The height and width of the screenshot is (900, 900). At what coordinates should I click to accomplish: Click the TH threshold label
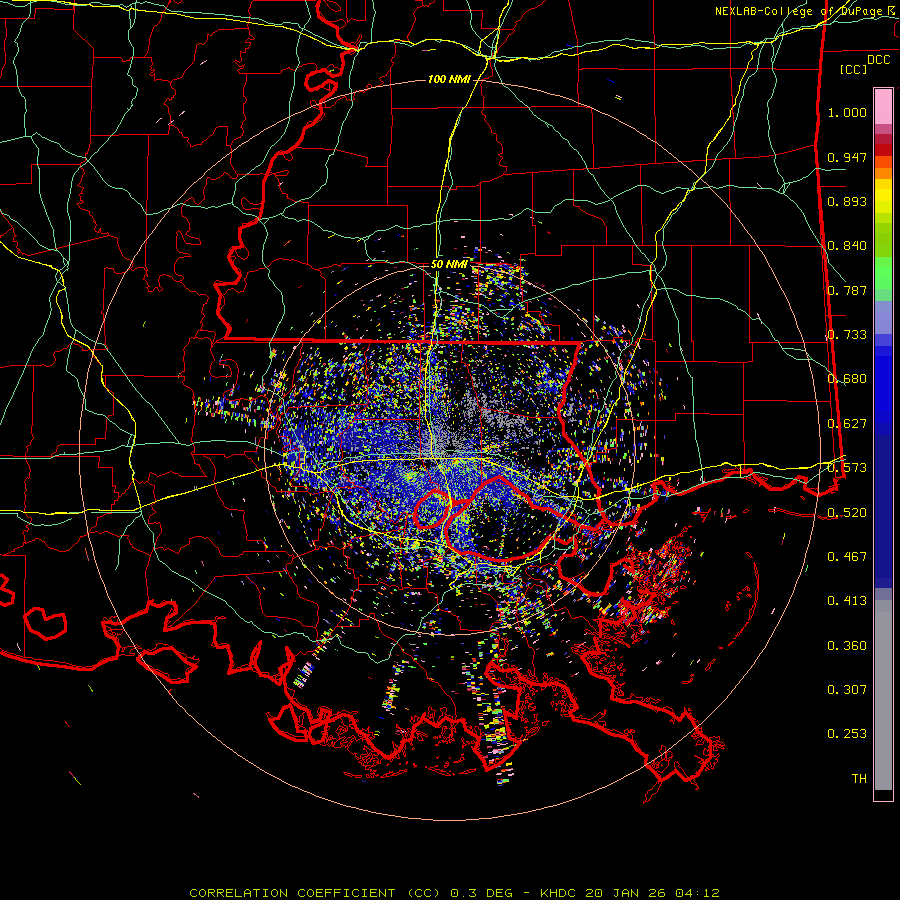click(x=859, y=778)
